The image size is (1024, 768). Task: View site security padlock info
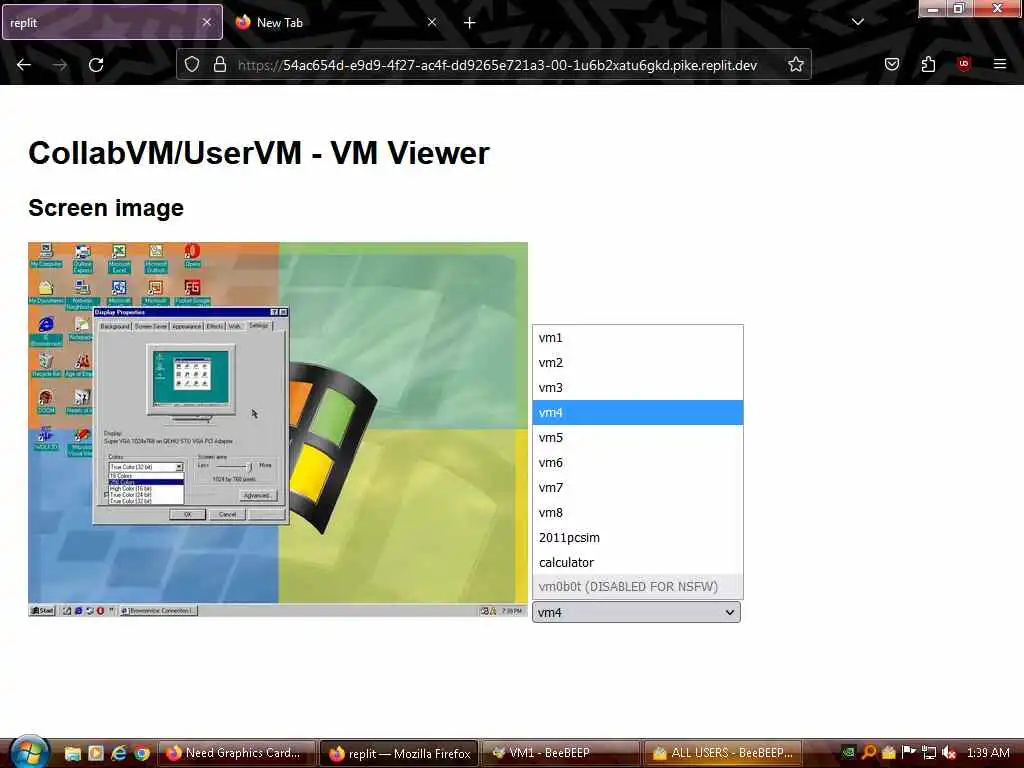(220, 65)
